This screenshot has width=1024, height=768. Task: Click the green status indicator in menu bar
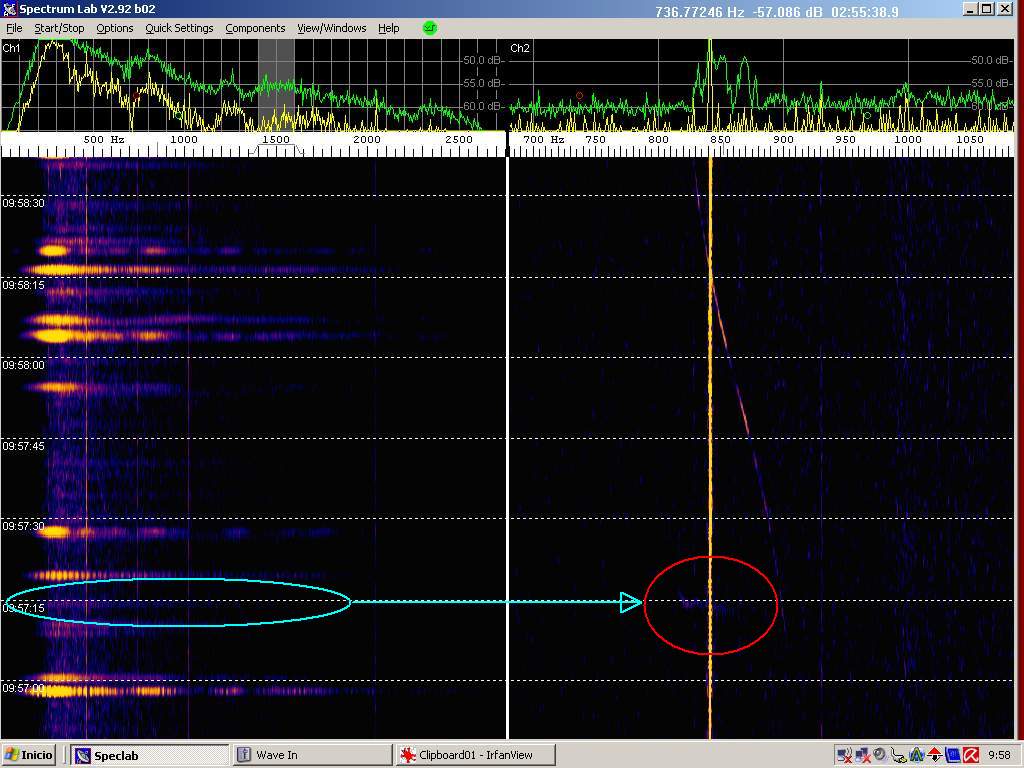point(430,28)
